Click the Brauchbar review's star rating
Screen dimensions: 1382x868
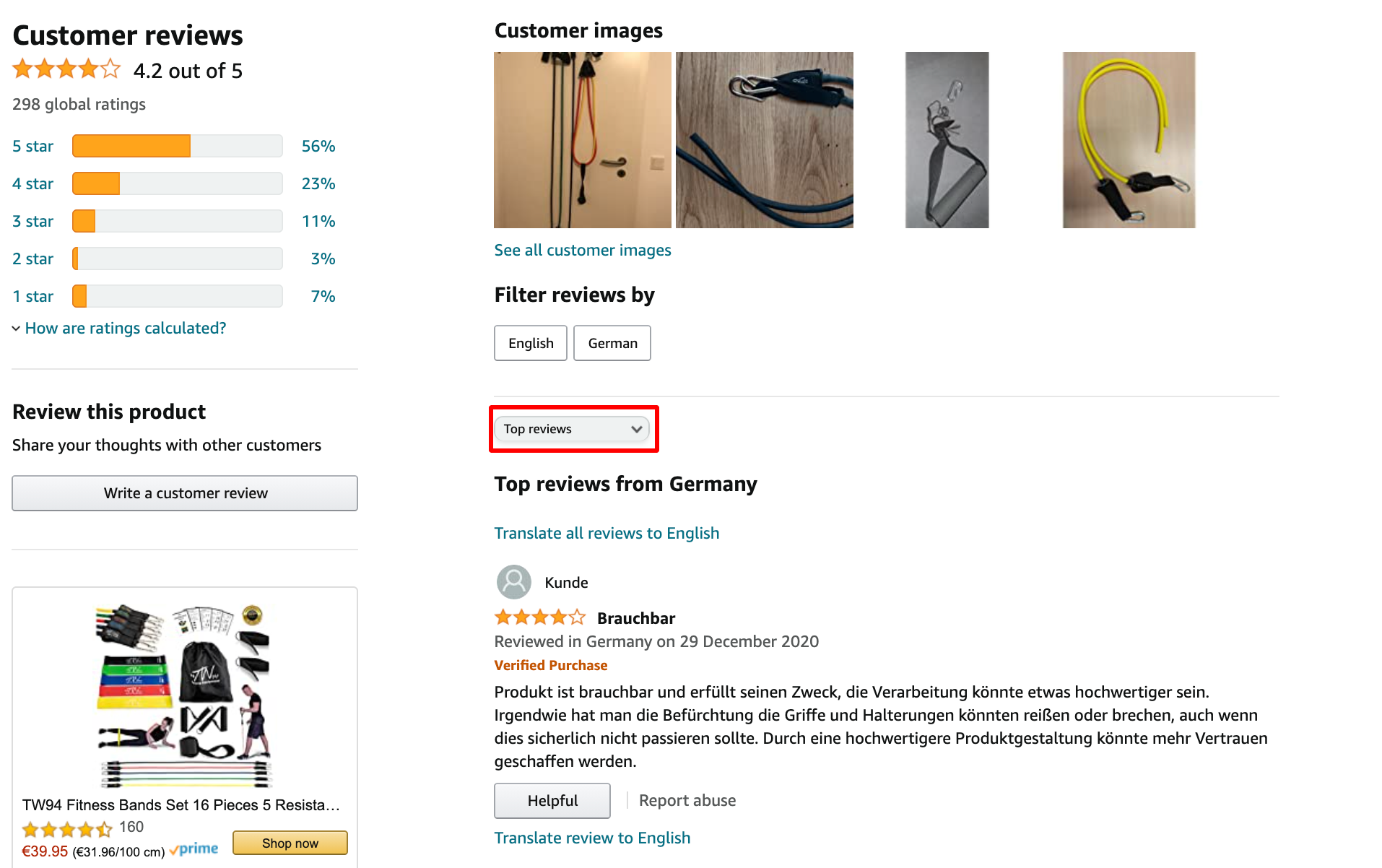click(539, 617)
